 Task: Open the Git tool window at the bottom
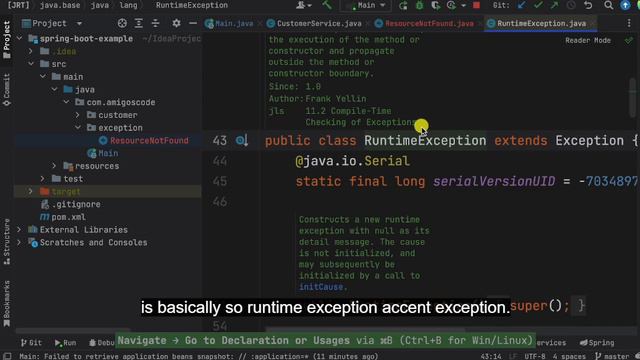tap(31, 343)
